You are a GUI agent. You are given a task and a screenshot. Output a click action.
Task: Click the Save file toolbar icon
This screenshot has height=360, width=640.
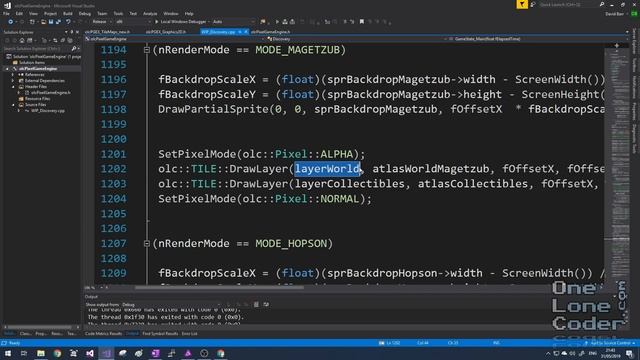[51, 22]
